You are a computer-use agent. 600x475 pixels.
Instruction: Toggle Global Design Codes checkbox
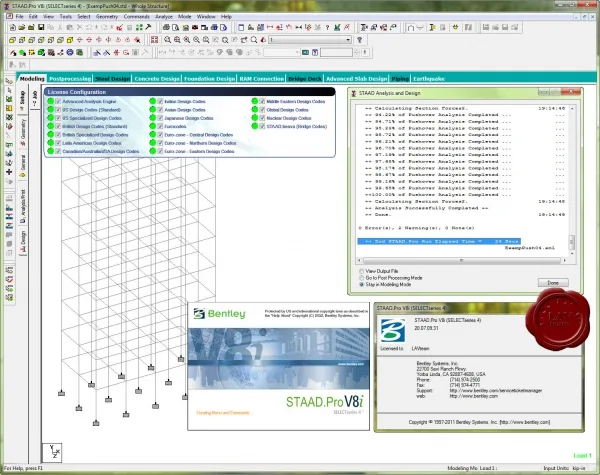(262, 110)
